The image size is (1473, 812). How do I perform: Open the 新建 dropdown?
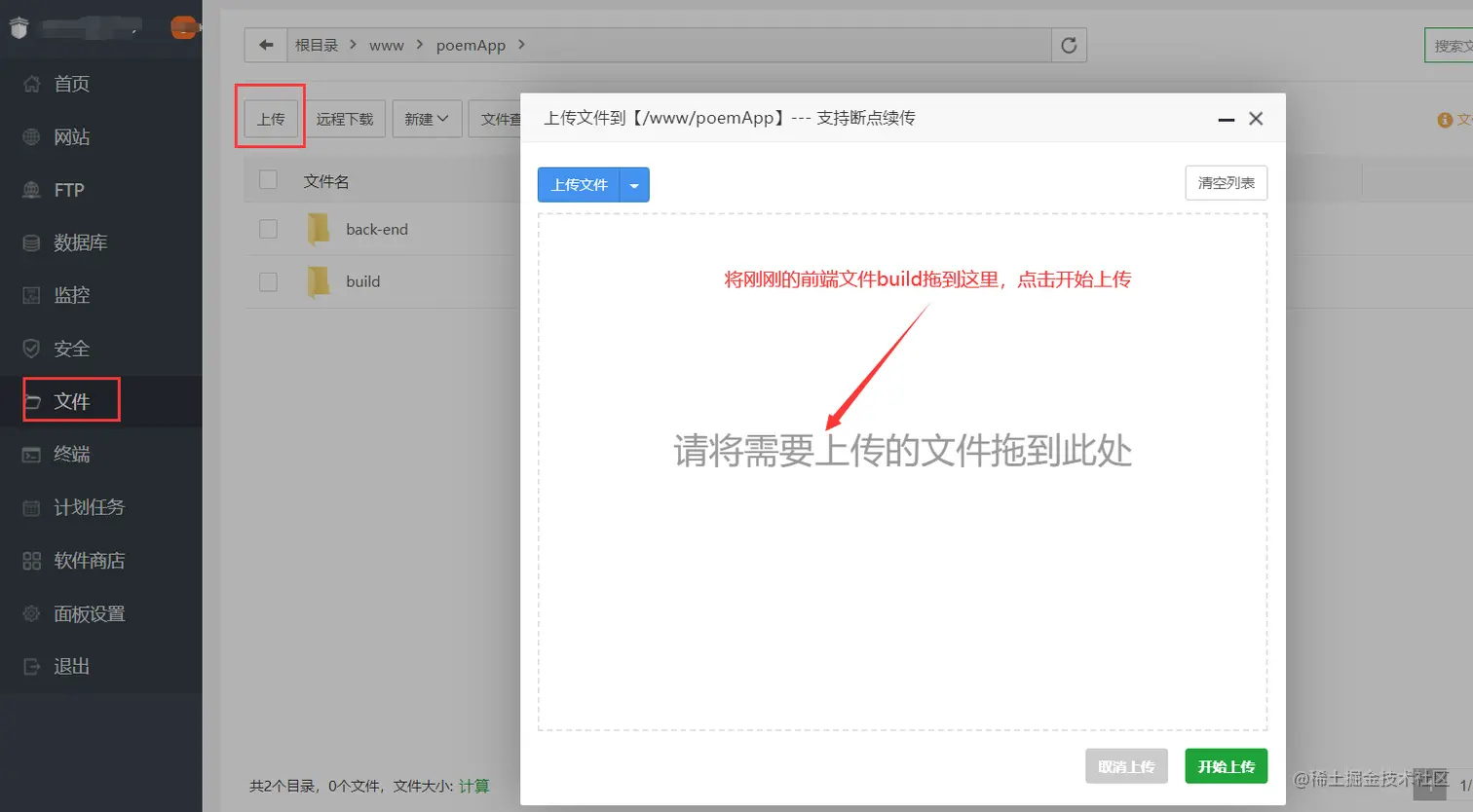click(x=427, y=119)
